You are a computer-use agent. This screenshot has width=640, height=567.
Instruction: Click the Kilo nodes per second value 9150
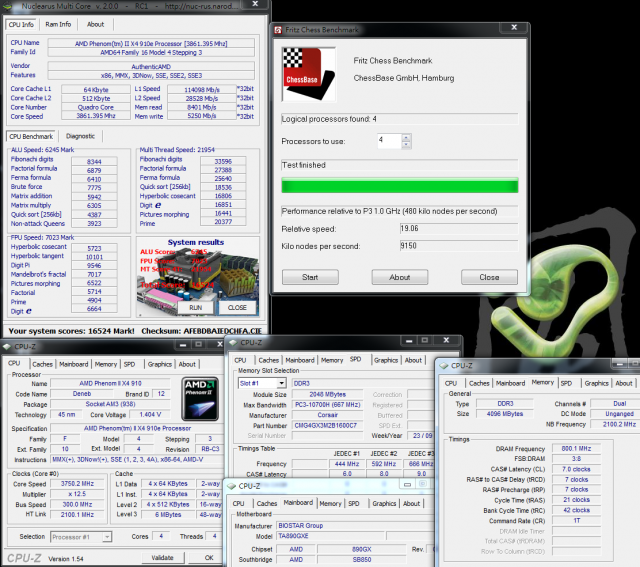pyautogui.click(x=459, y=246)
